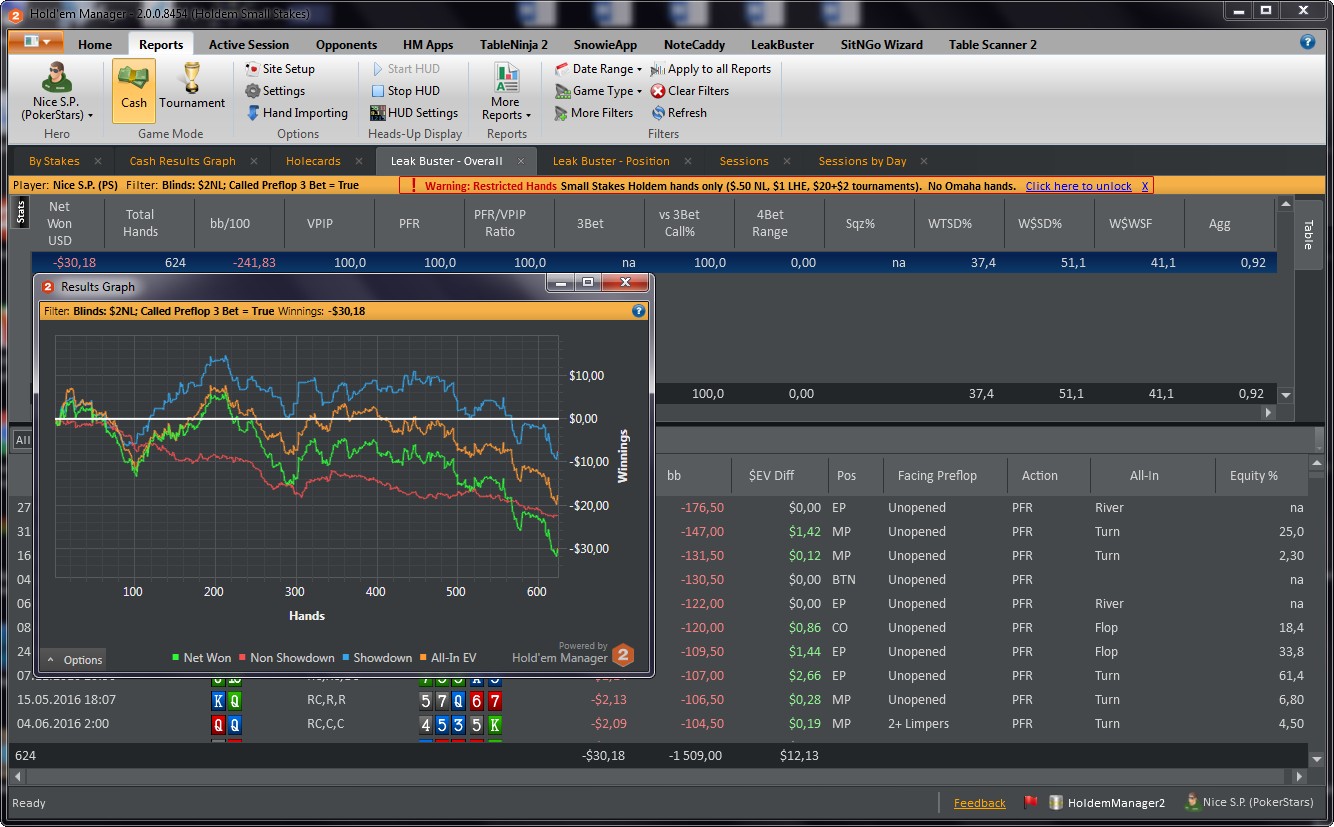Open help icon in Results Graph window
This screenshot has width=1334, height=827.
(x=639, y=311)
